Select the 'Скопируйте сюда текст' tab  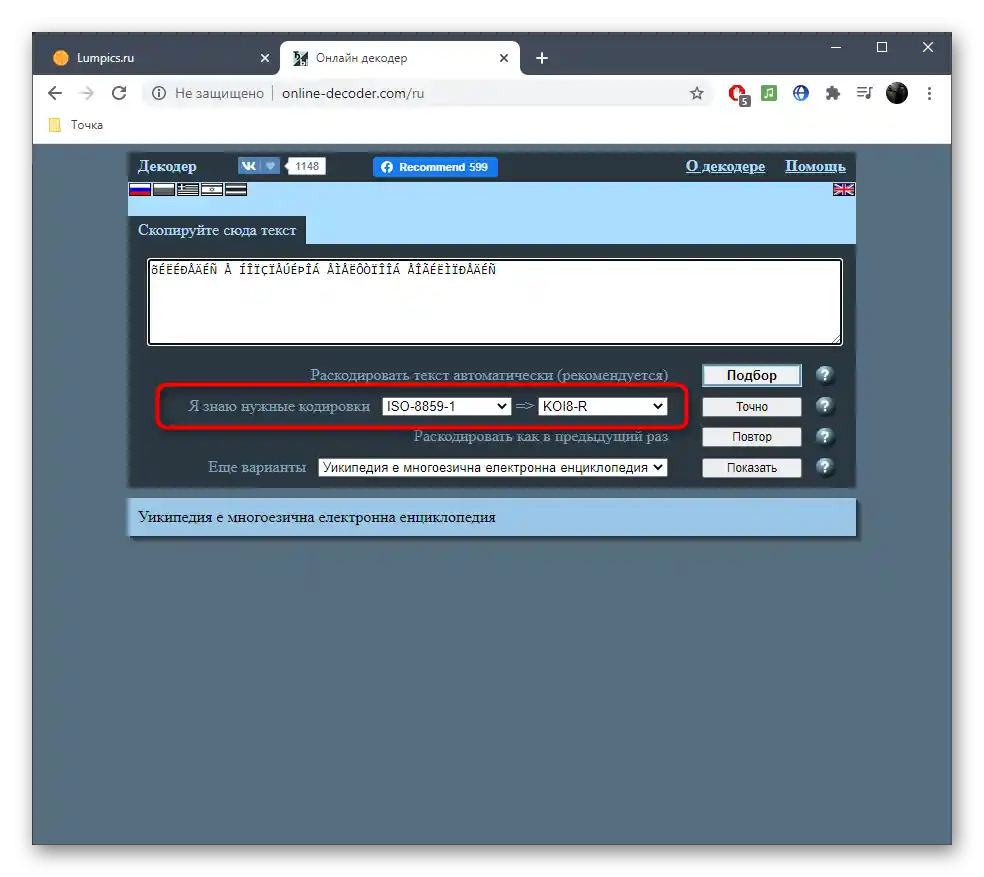[217, 230]
